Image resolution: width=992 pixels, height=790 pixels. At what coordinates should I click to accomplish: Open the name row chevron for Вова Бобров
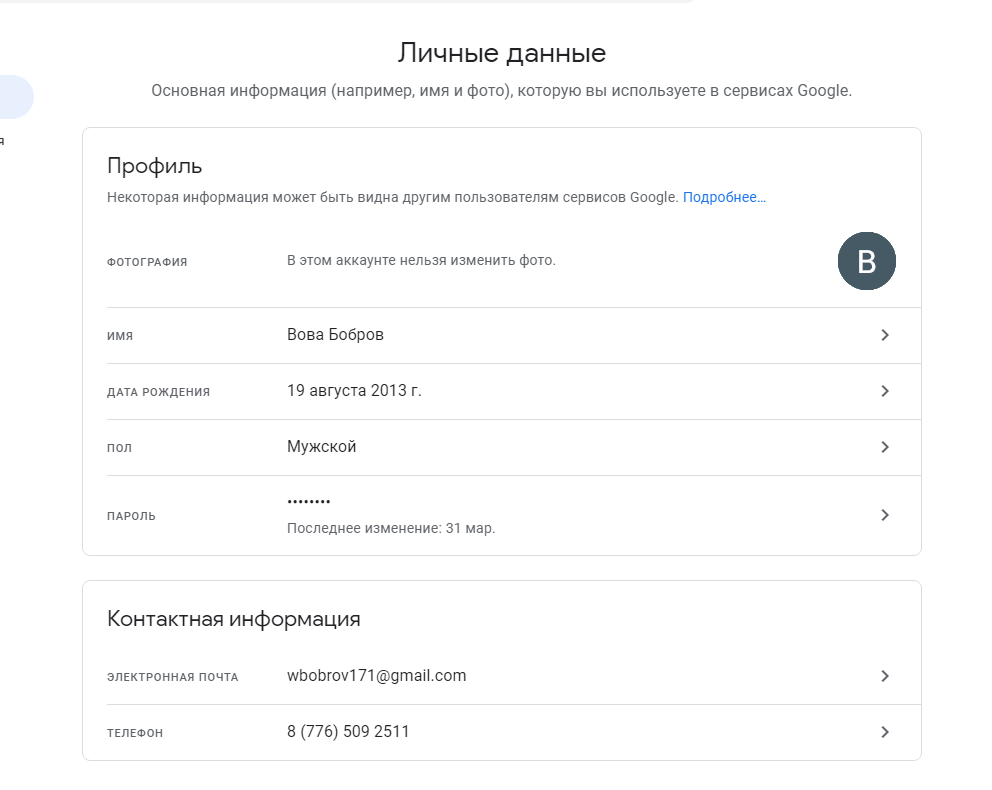[885, 335]
